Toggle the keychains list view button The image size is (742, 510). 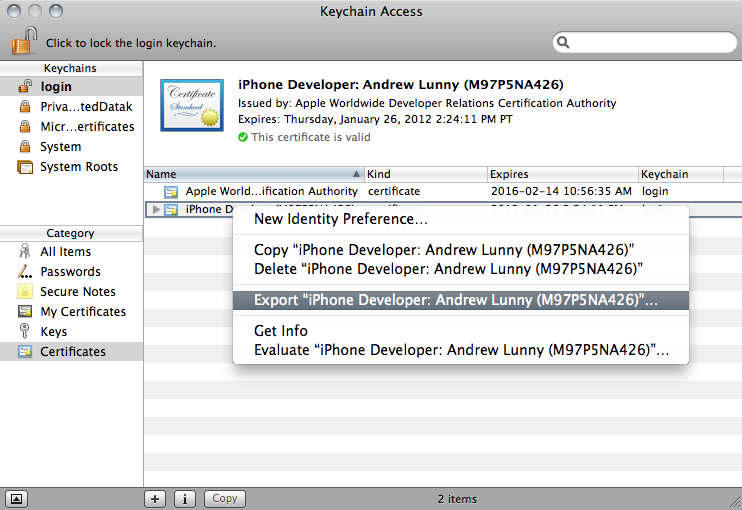18,498
